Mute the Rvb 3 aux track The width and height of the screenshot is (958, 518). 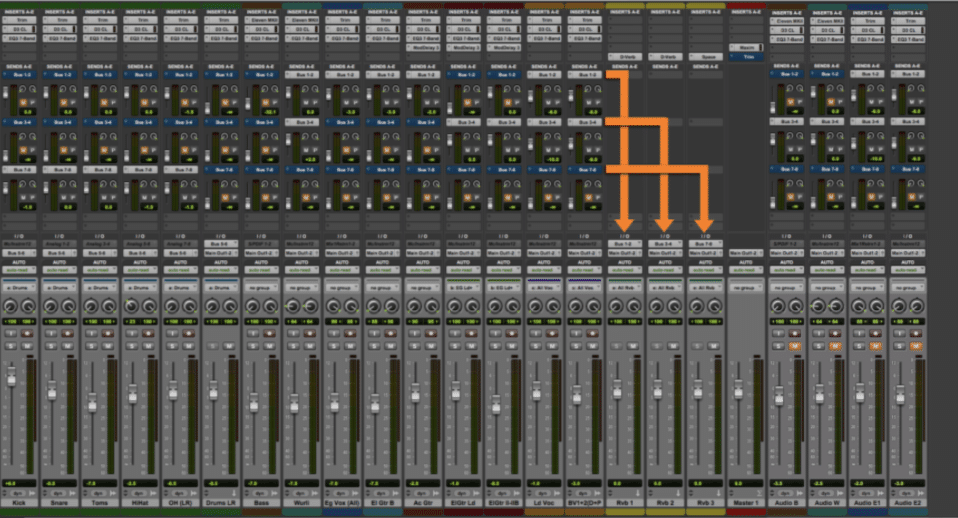713,346
